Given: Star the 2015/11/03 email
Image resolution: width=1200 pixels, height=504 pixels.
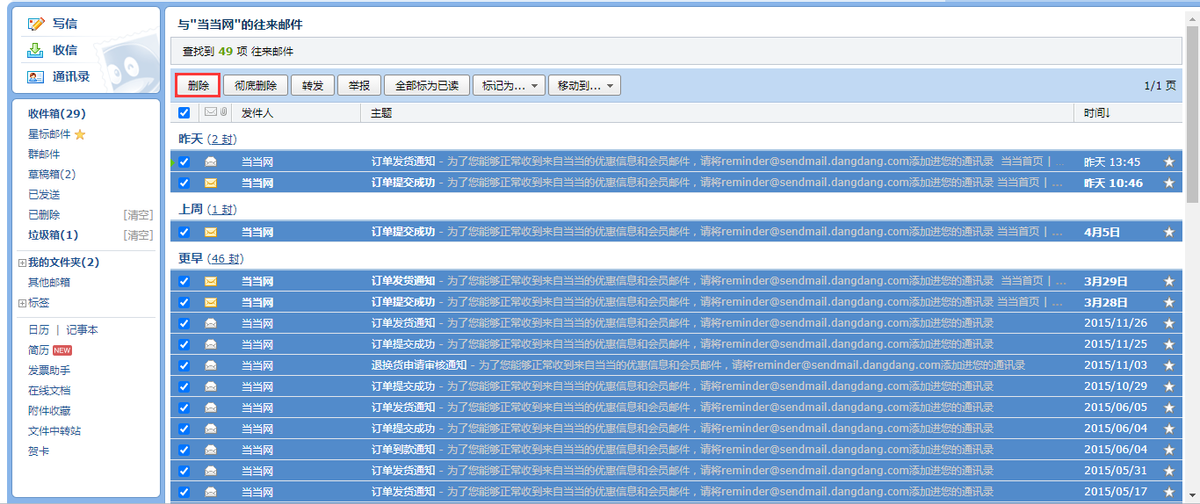Looking at the screenshot, I should coord(1169,365).
